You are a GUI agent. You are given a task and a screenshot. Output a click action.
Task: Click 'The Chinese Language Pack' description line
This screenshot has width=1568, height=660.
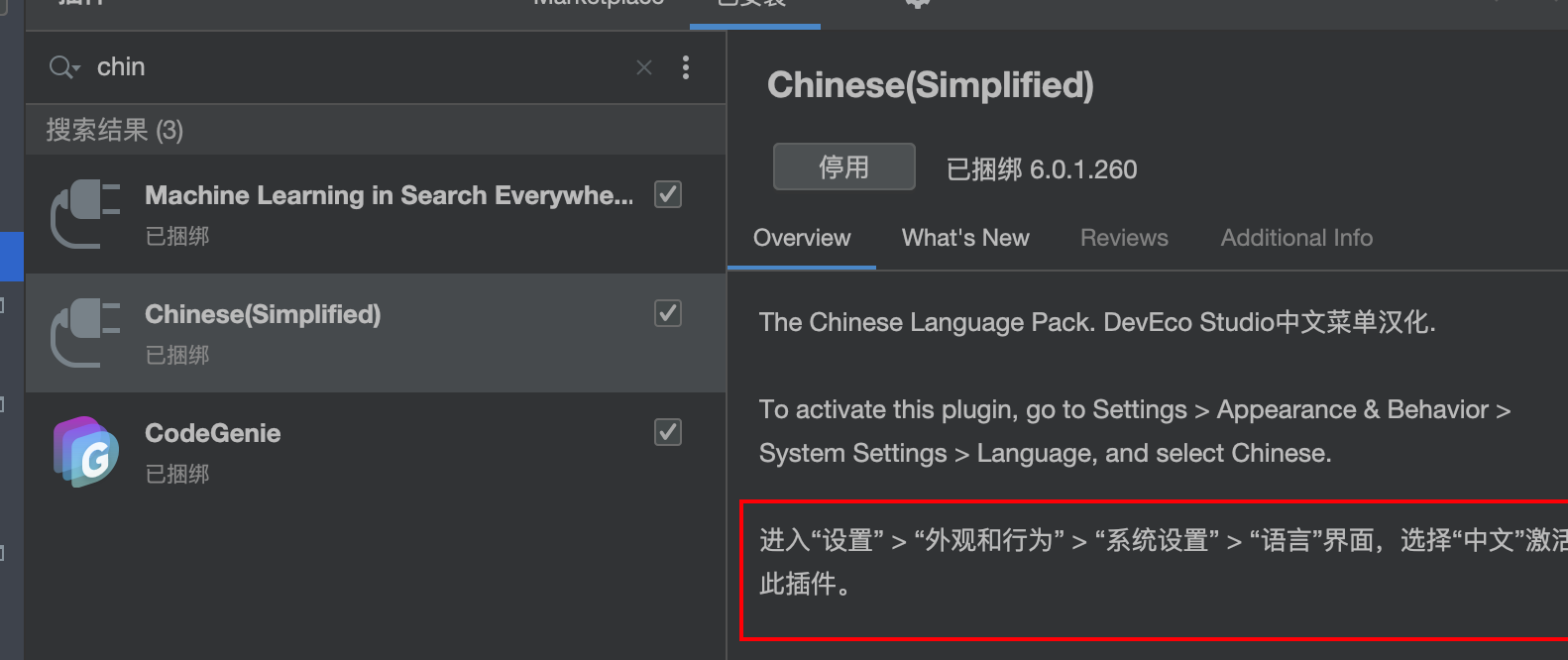click(x=1097, y=322)
